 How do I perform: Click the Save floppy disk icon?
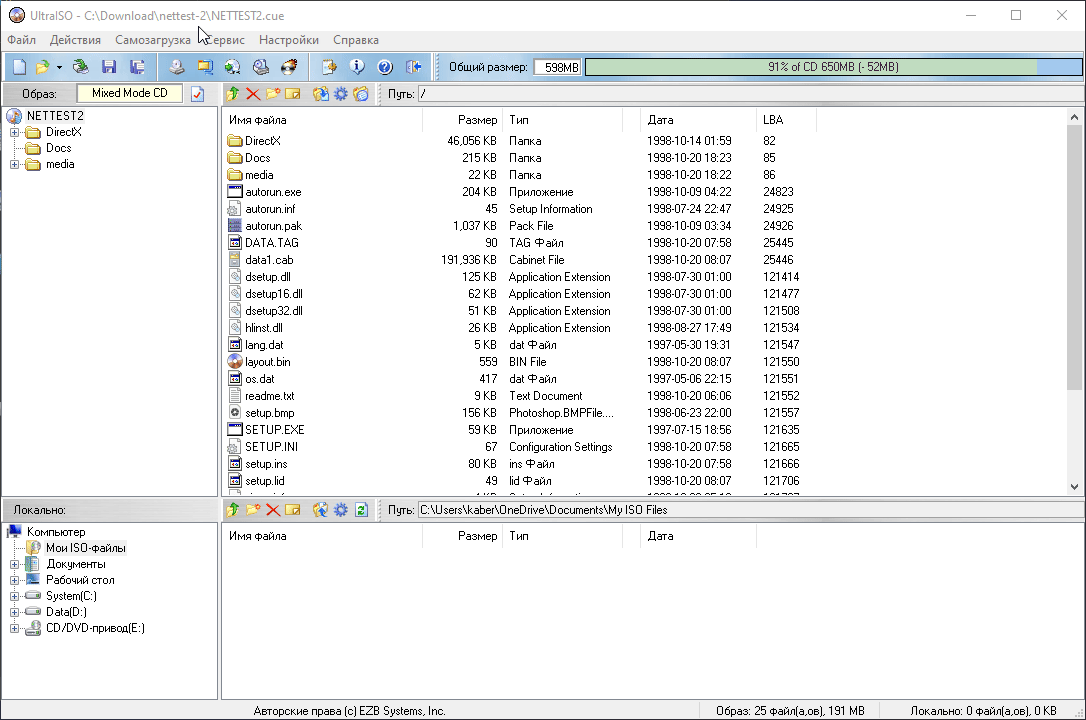pyautogui.click(x=109, y=67)
